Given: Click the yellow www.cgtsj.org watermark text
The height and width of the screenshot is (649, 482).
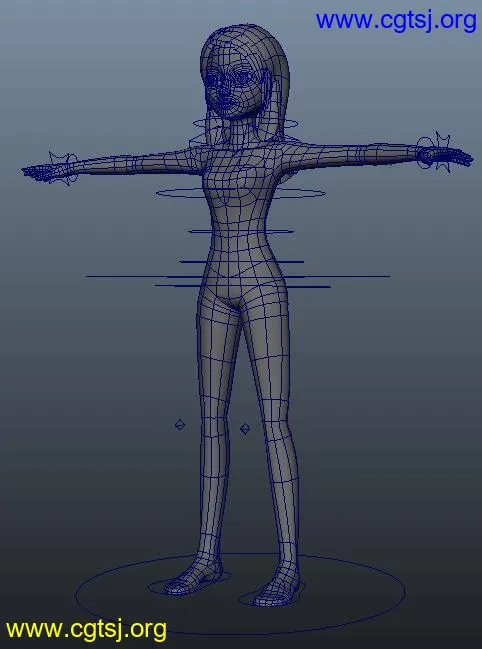Looking at the screenshot, I should tap(86, 630).
